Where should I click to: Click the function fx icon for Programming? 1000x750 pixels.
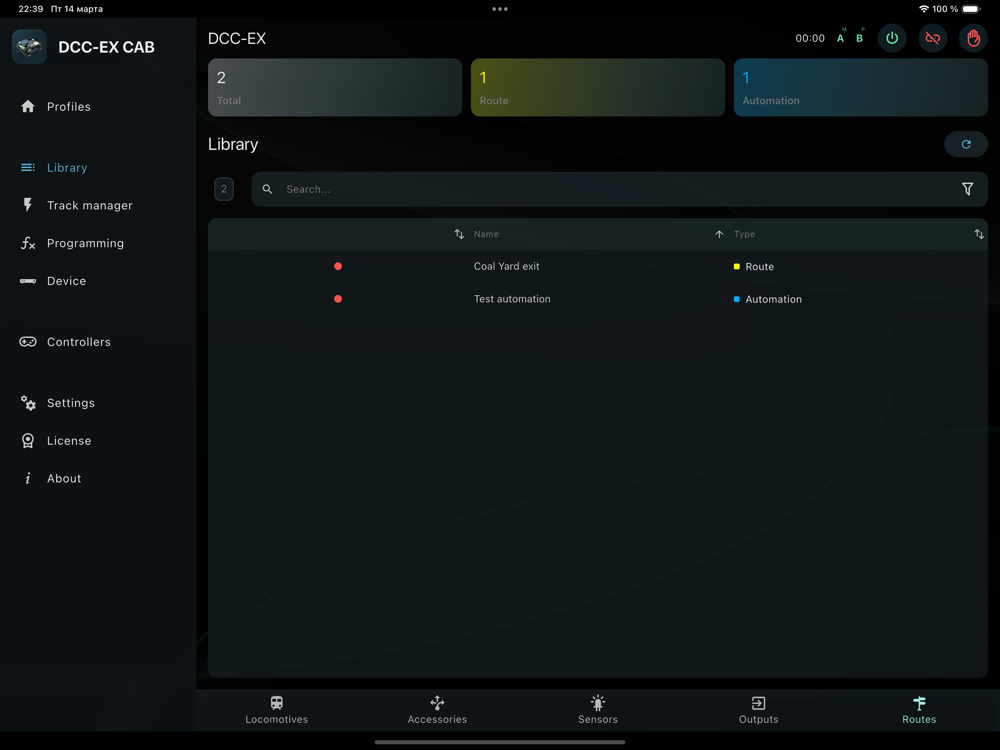point(27,243)
